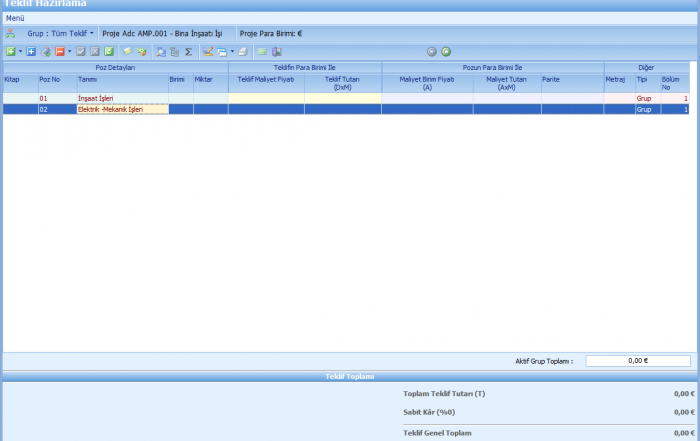Select the Elektrik -Mekanik İşleri cell

tap(122, 109)
